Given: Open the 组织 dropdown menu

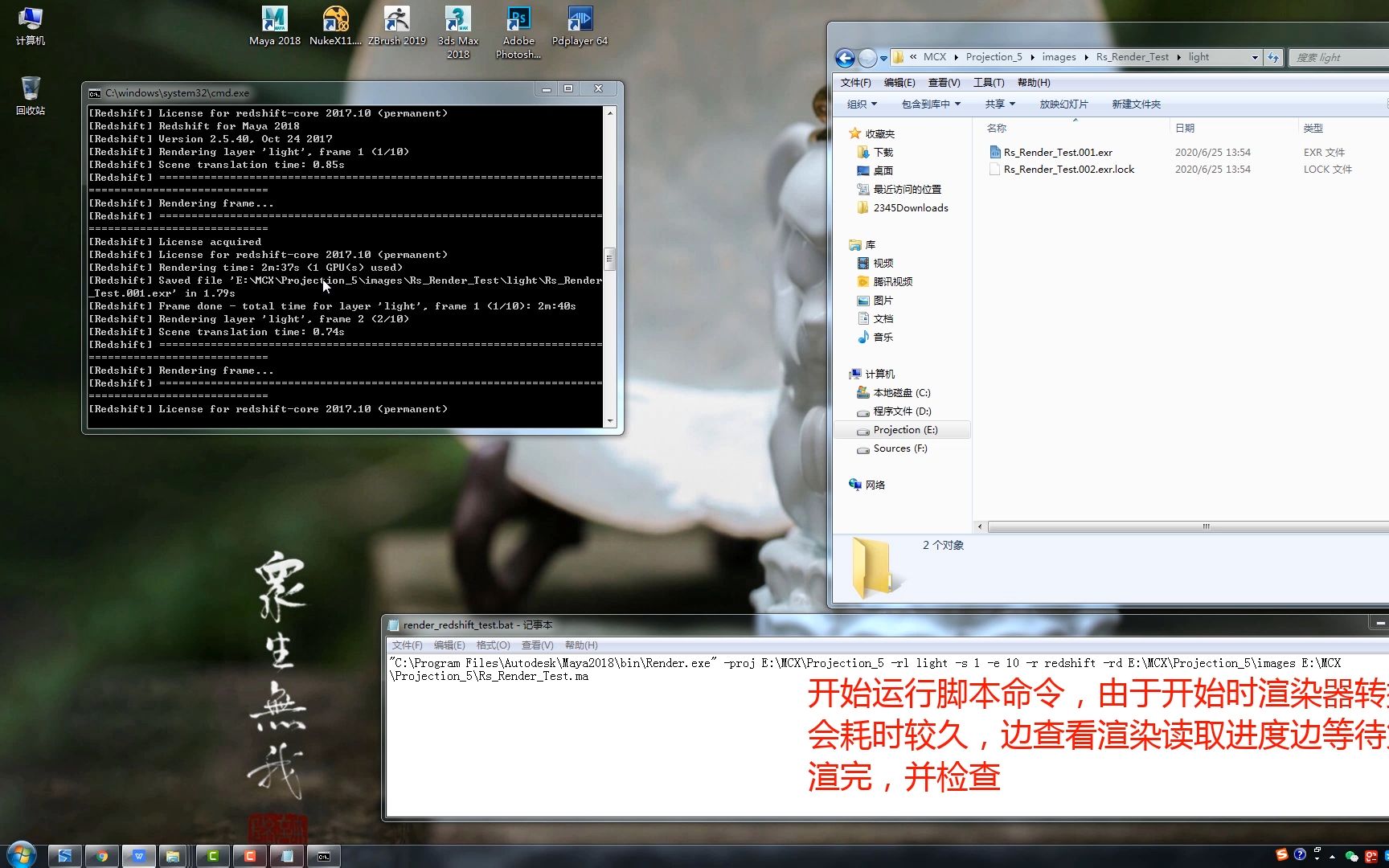Looking at the screenshot, I should point(862,104).
